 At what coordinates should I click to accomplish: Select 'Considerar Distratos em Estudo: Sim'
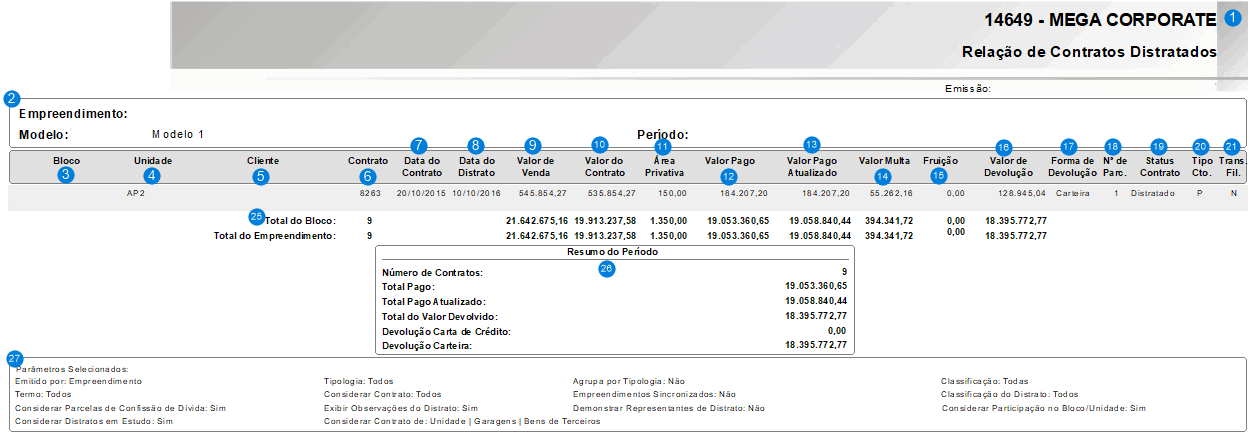[95, 422]
